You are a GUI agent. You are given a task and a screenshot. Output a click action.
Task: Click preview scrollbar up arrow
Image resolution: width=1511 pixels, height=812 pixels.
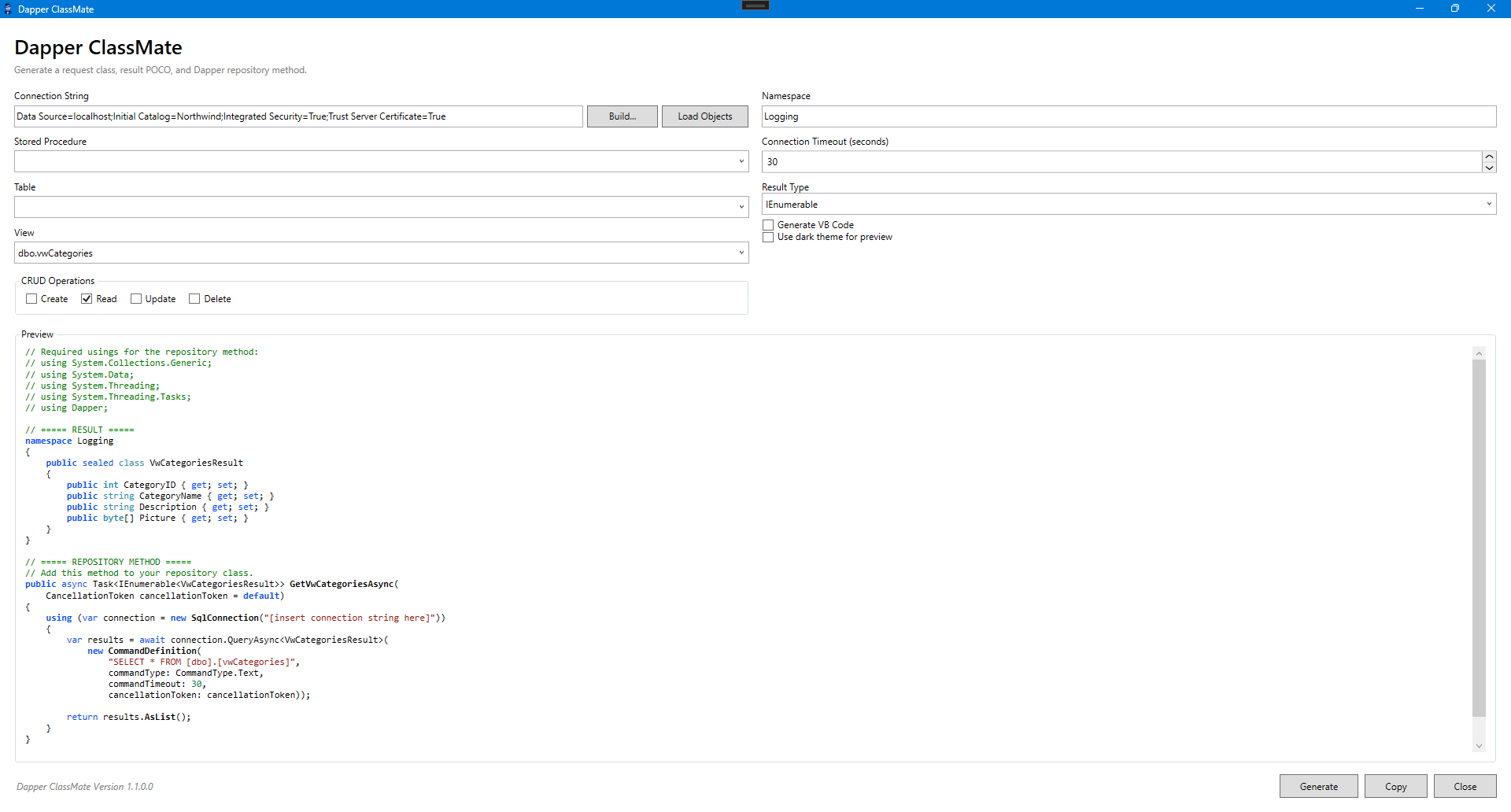pyautogui.click(x=1479, y=353)
